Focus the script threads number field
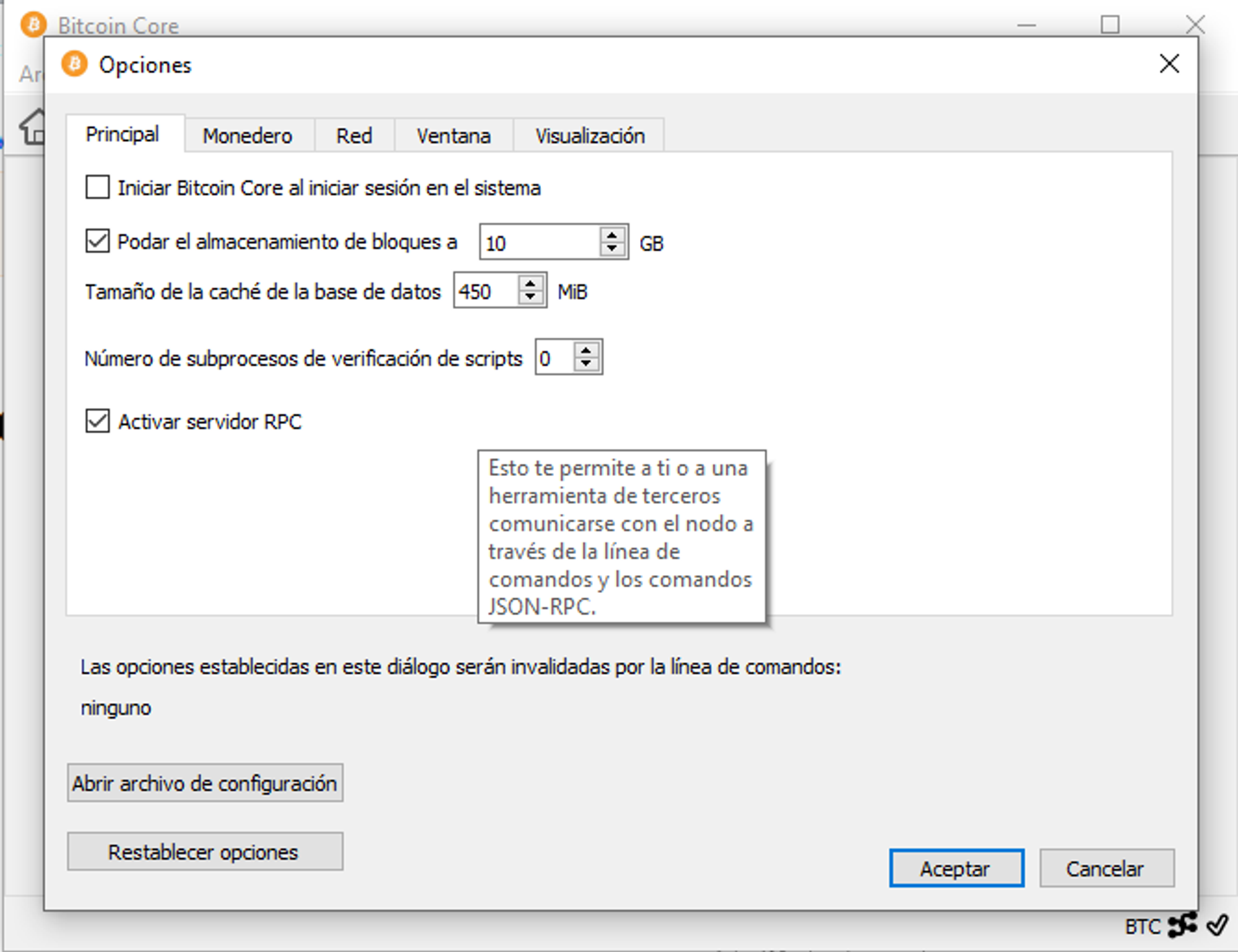This screenshot has height=952, width=1238. pos(554,357)
